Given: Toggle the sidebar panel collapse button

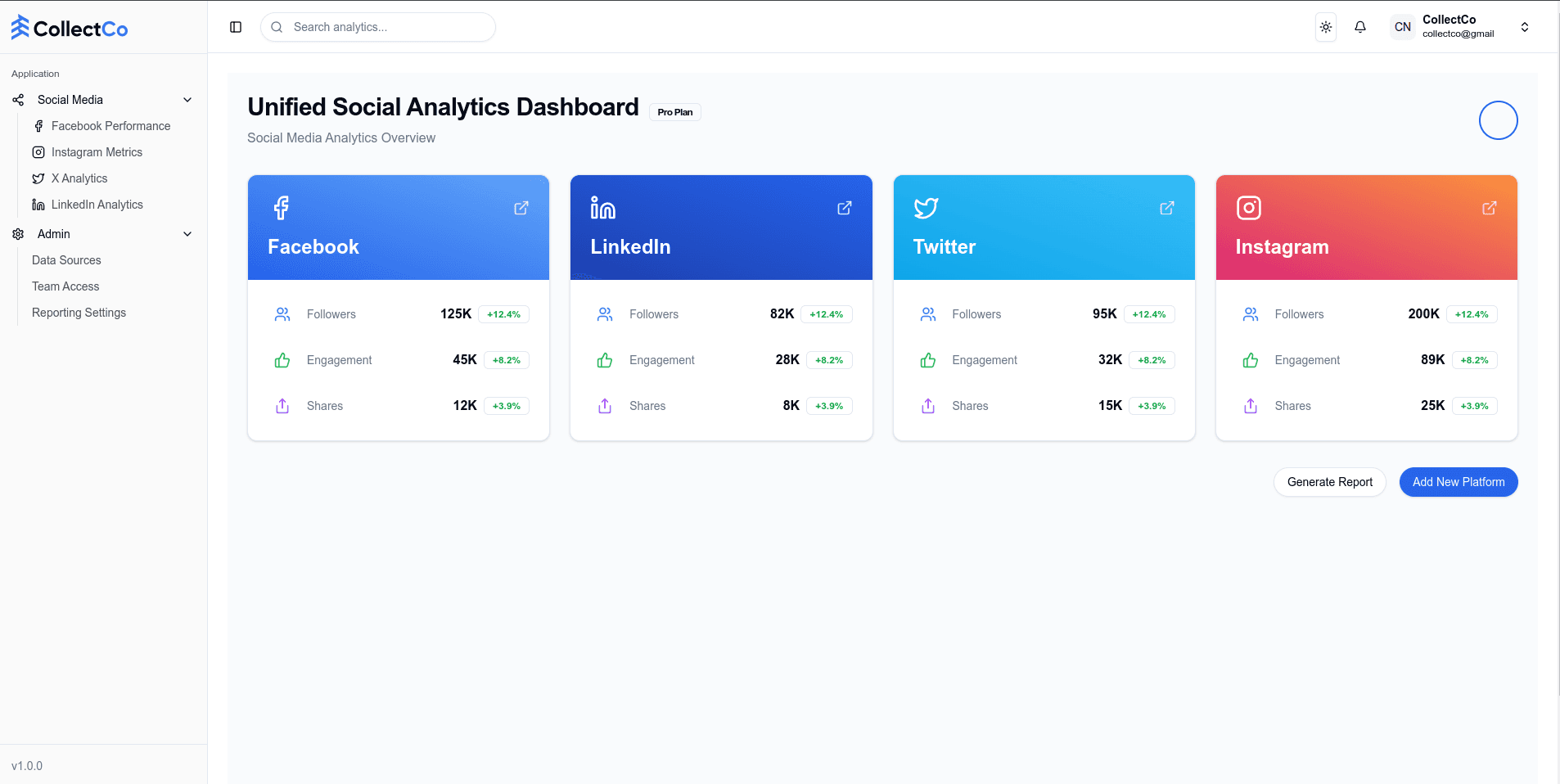Looking at the screenshot, I should (x=236, y=27).
